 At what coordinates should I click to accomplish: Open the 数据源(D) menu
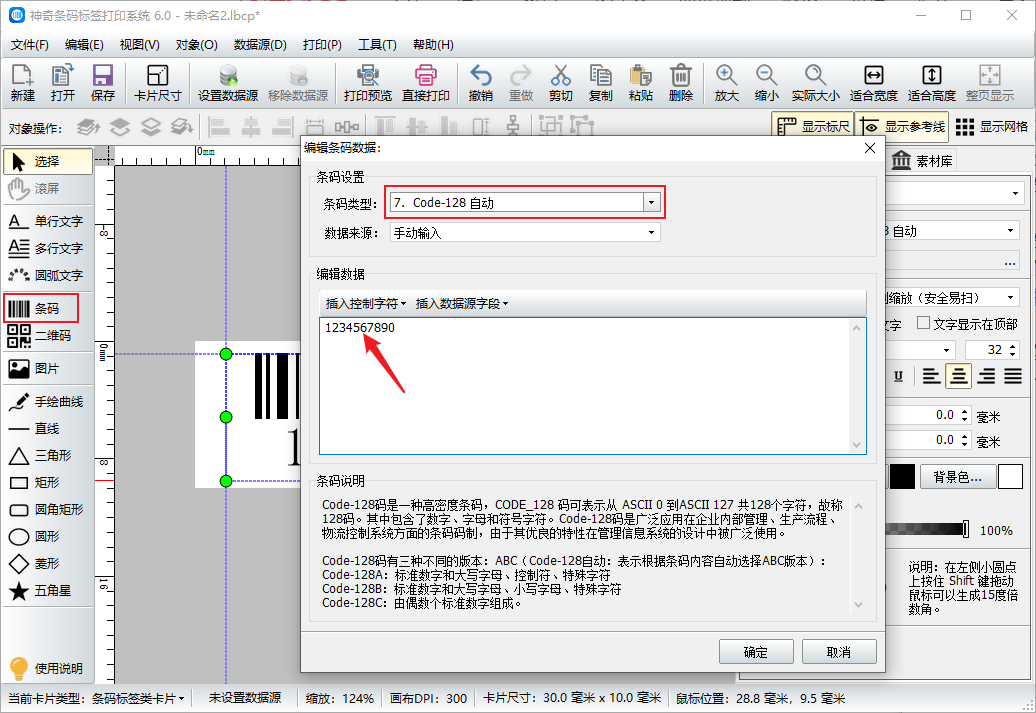260,45
